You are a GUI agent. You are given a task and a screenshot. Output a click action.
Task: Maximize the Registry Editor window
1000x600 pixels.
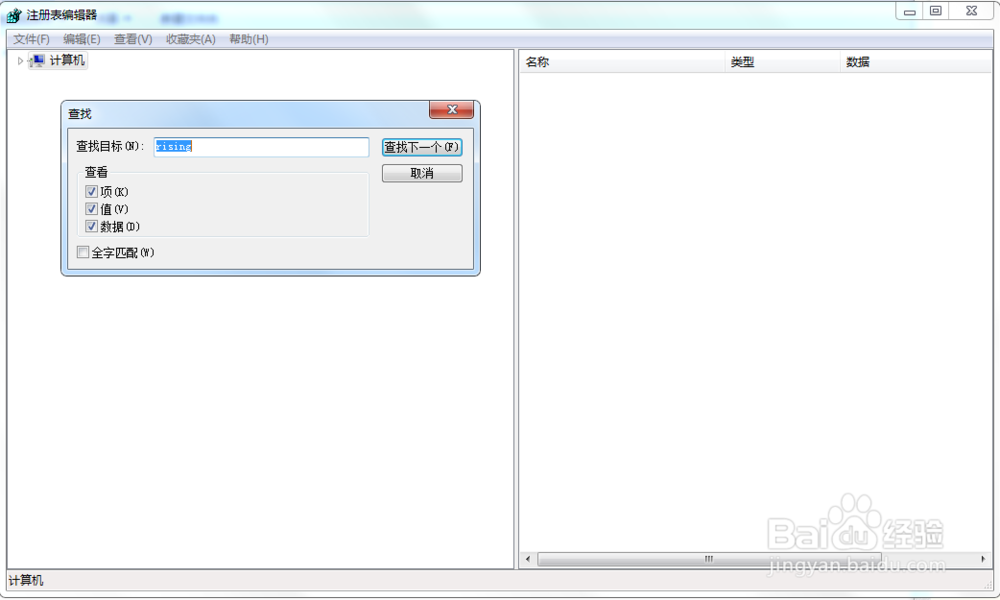pyautogui.click(x=936, y=11)
